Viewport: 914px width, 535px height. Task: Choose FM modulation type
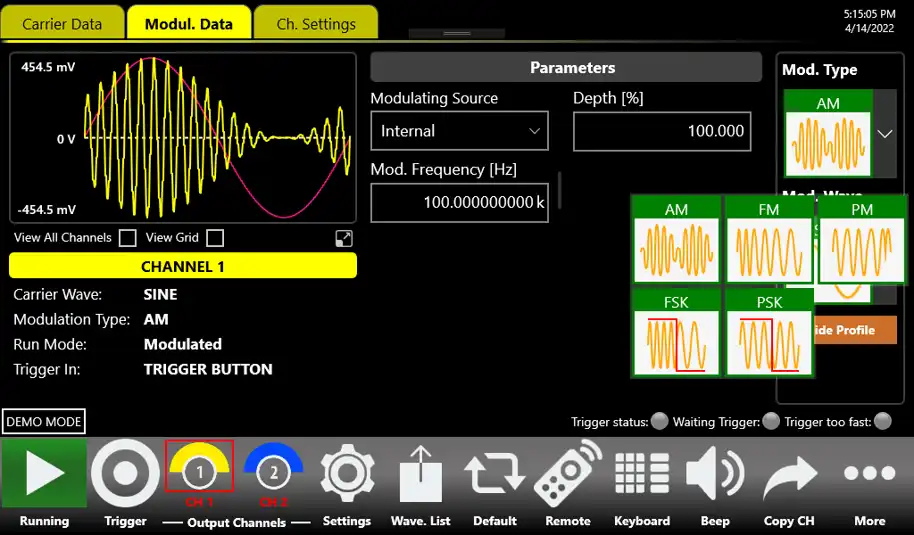pos(769,240)
